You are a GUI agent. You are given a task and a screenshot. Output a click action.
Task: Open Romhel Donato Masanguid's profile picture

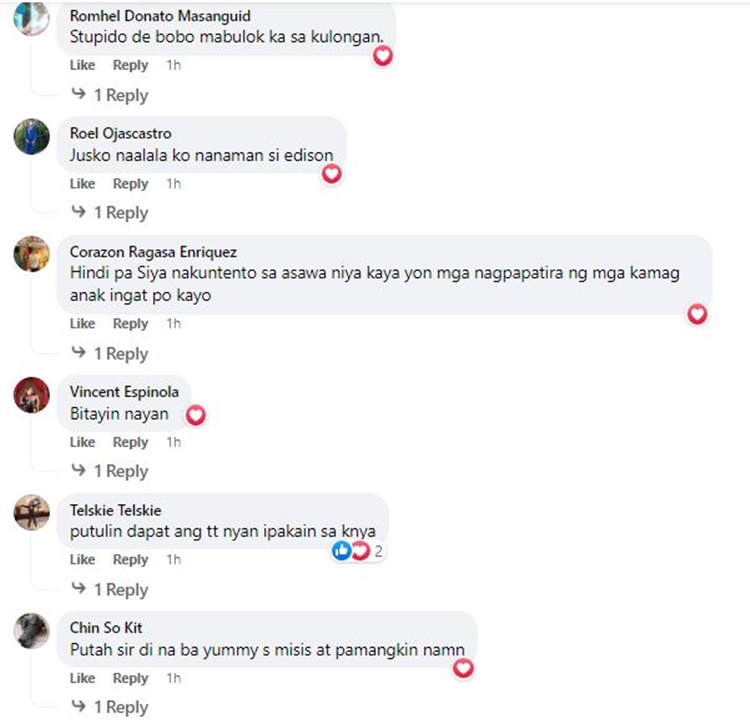click(32, 18)
